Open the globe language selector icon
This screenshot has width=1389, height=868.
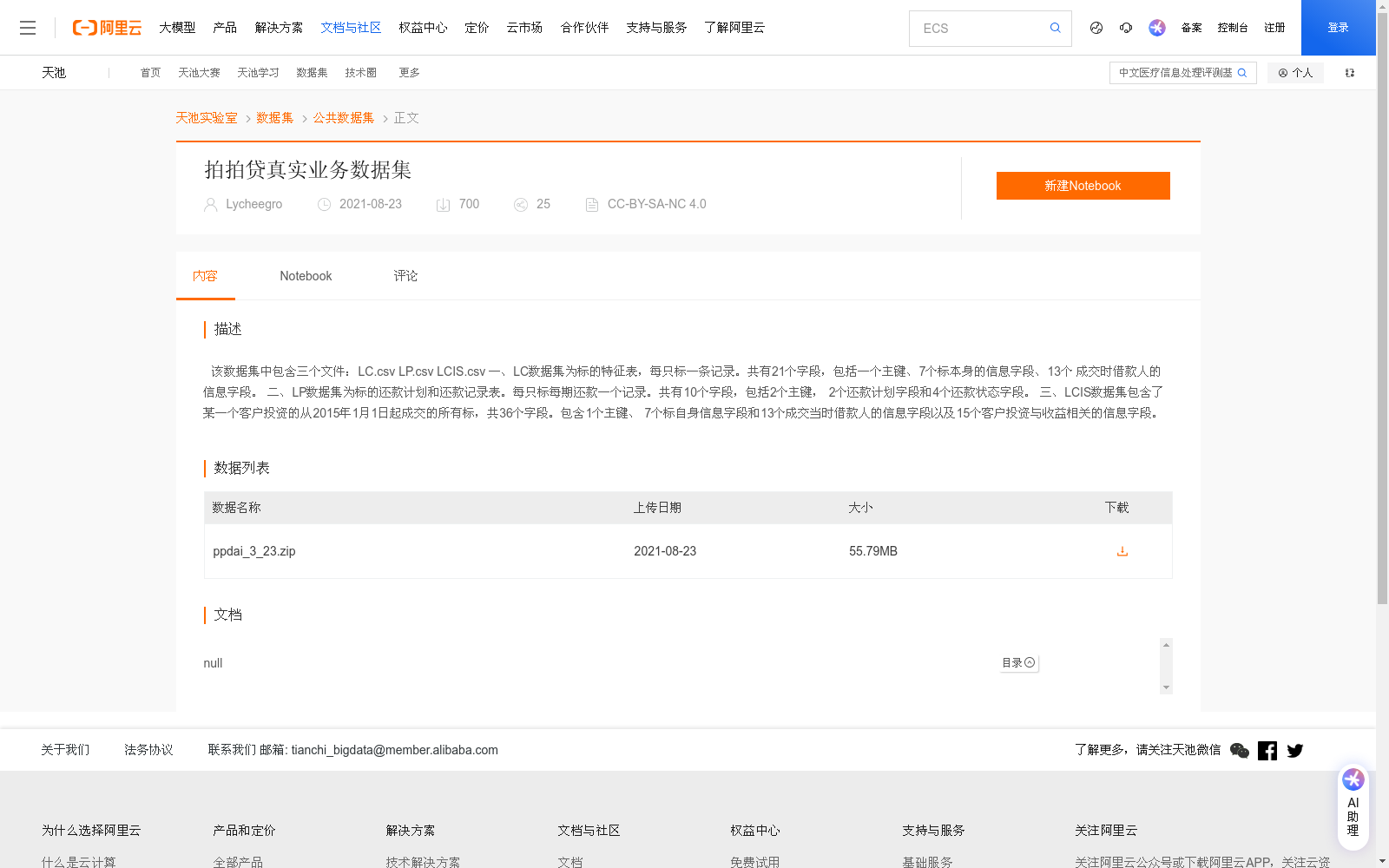(1096, 28)
